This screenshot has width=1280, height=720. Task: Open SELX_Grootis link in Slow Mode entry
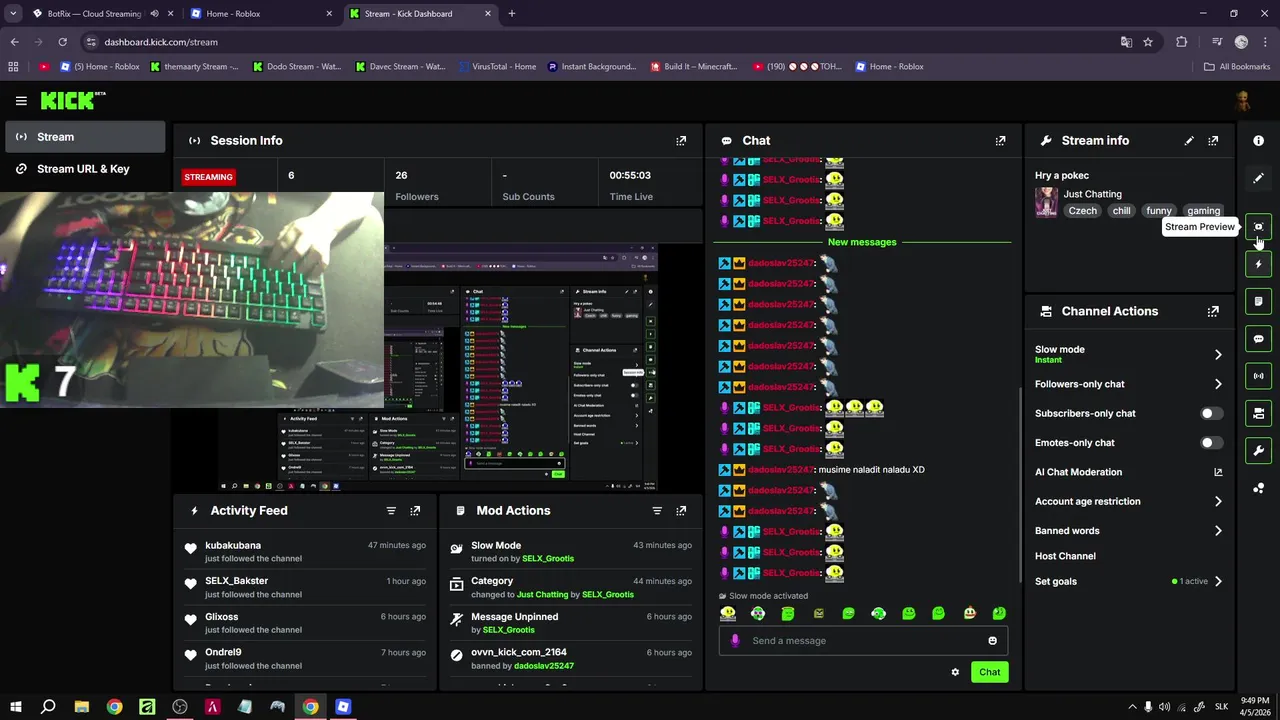coord(548,559)
